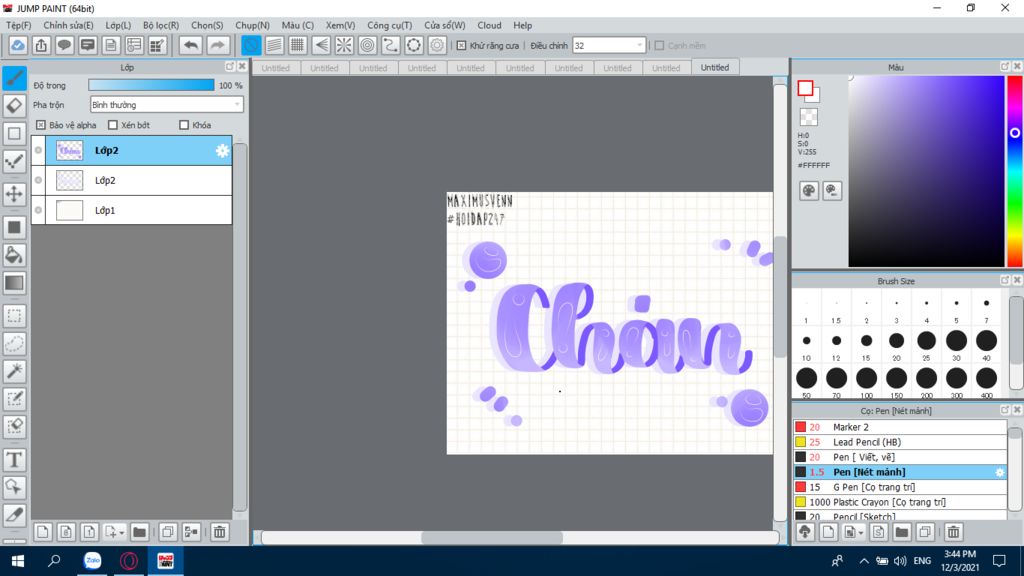Viewport: 1024px width, 576px height.
Task: Select the Eraser tool
Action: tap(14, 106)
